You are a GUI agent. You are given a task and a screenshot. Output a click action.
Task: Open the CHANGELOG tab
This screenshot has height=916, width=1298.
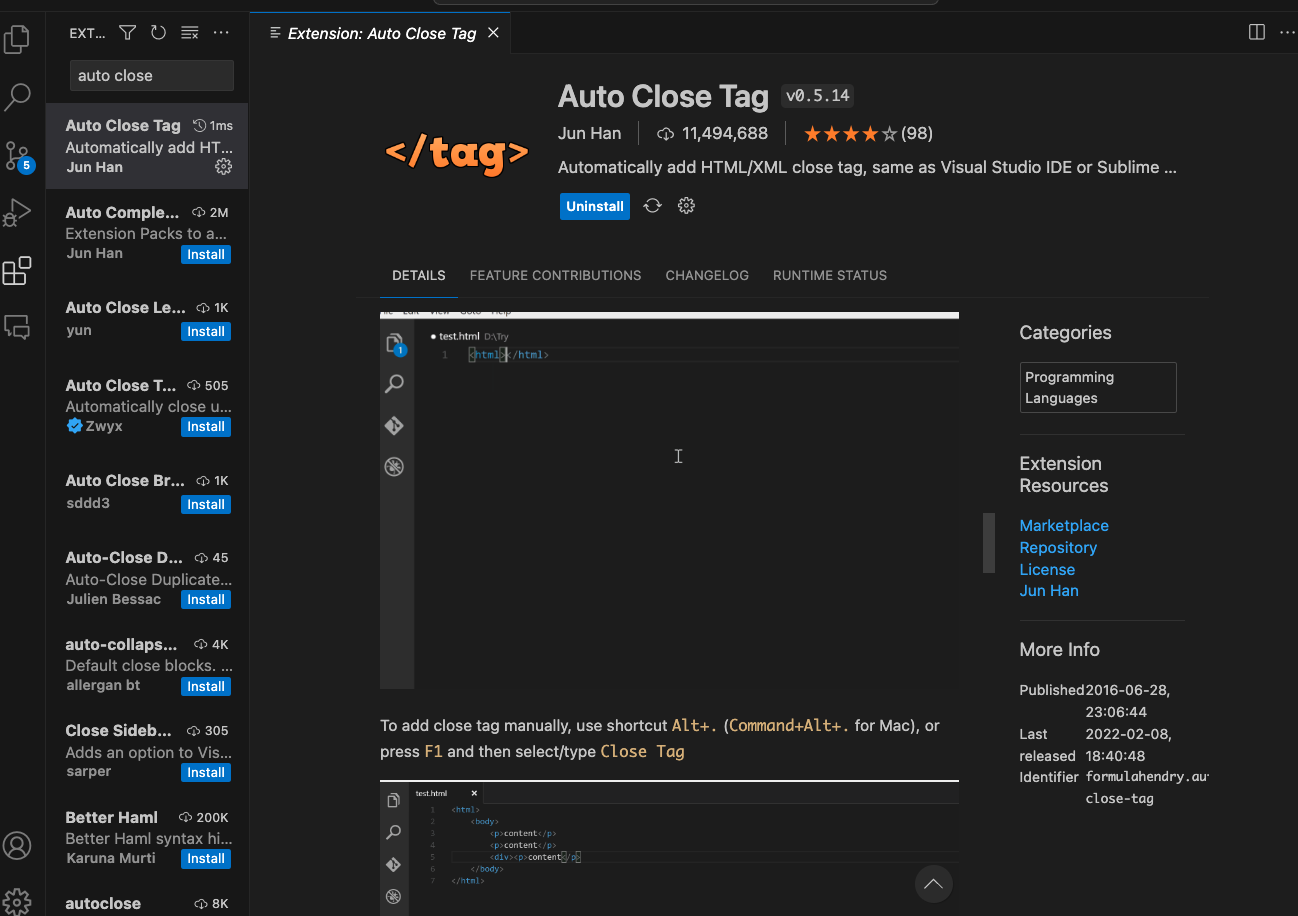(x=707, y=275)
